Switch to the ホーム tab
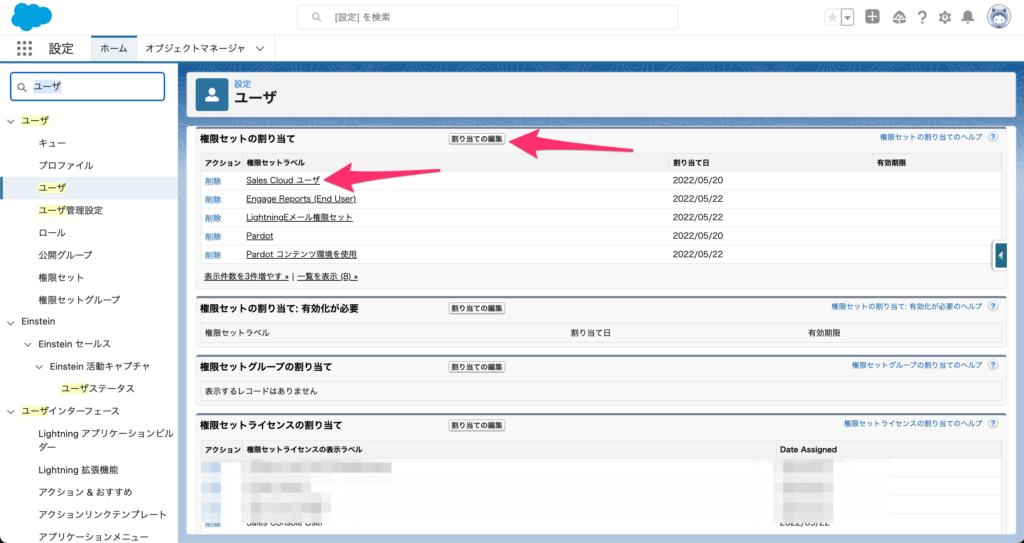This screenshot has height=543, width=1024. click(114, 48)
